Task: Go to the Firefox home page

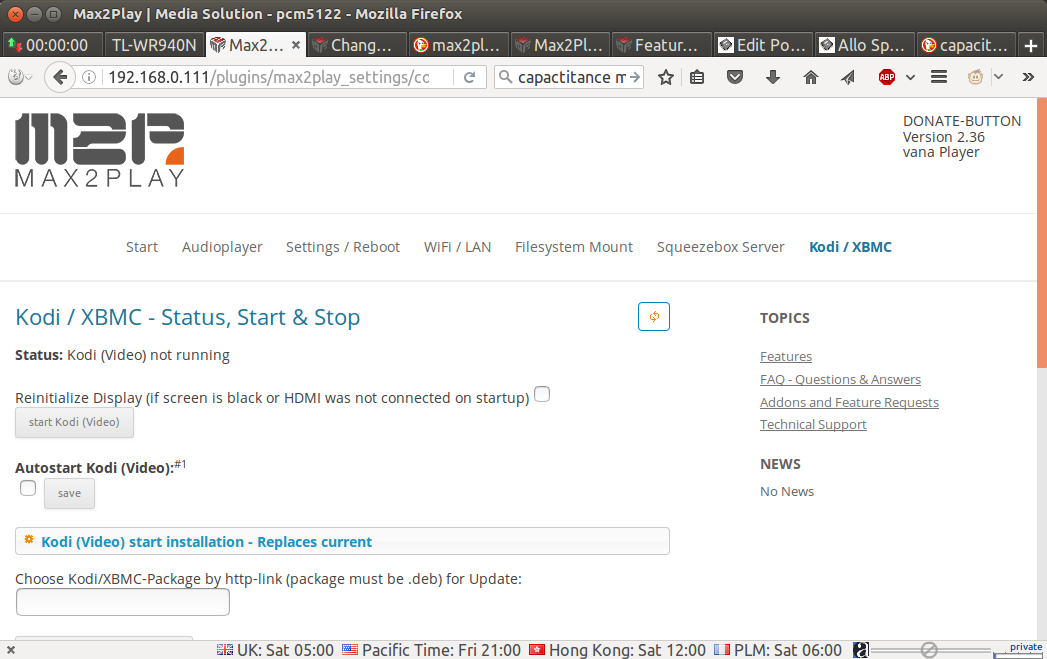Action: 811,77
